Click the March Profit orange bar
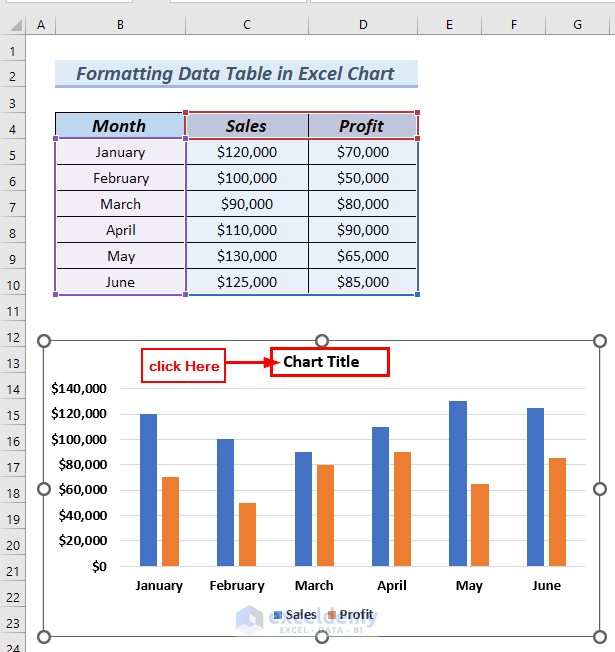 325,515
